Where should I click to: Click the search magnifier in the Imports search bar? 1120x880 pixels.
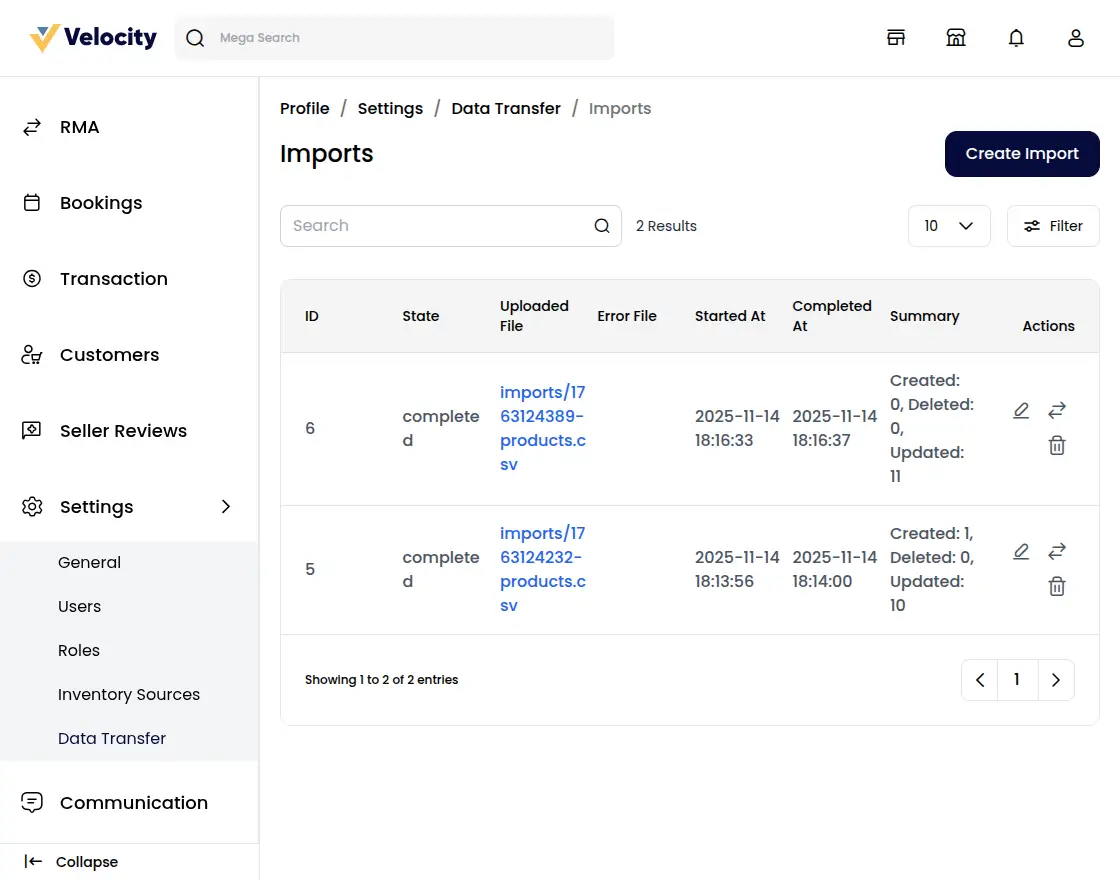click(x=602, y=226)
